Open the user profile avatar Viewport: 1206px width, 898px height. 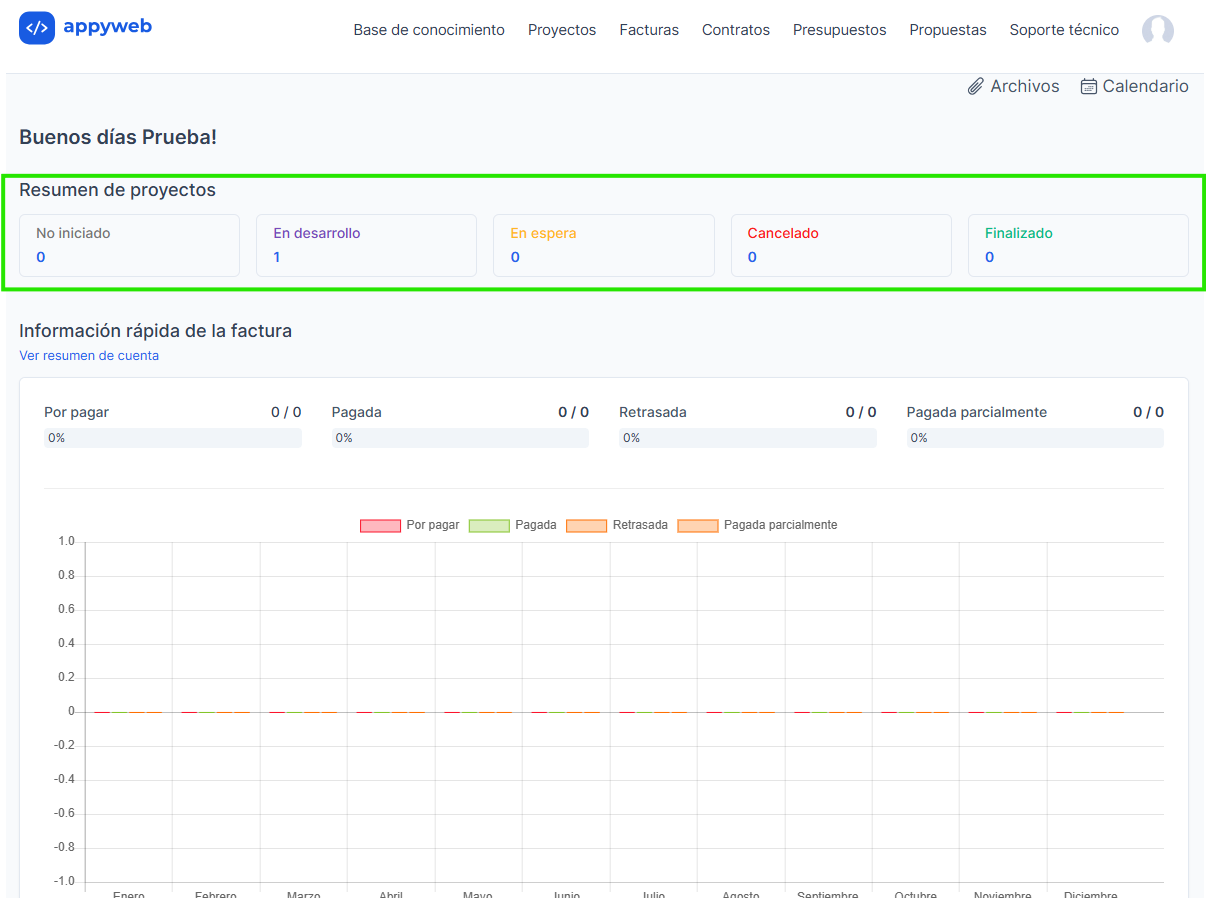click(x=1157, y=30)
